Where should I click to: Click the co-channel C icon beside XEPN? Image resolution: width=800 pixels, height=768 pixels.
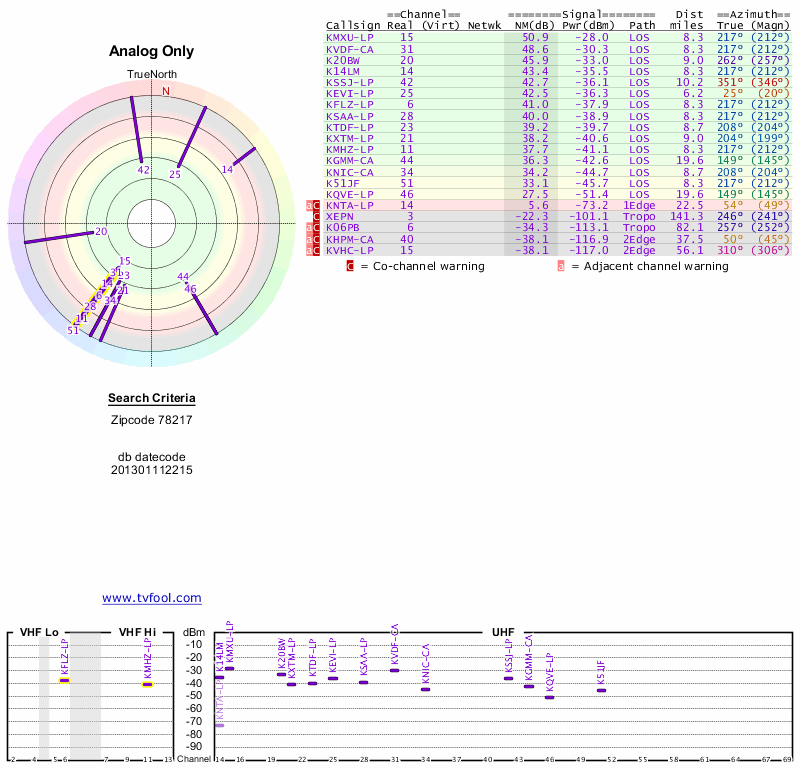click(x=316, y=216)
